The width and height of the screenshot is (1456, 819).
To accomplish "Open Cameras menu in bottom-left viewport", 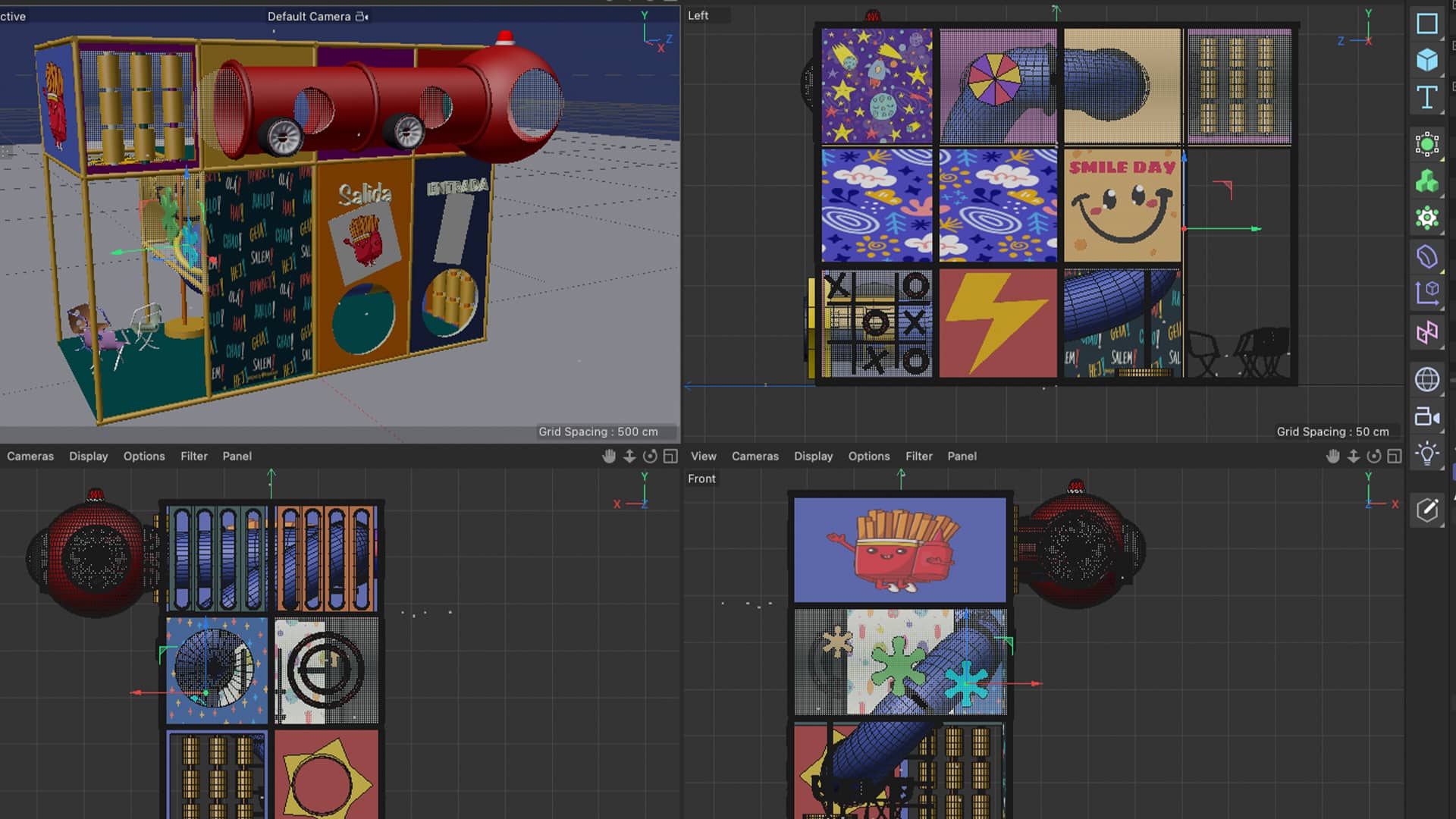I will pyautogui.click(x=30, y=456).
